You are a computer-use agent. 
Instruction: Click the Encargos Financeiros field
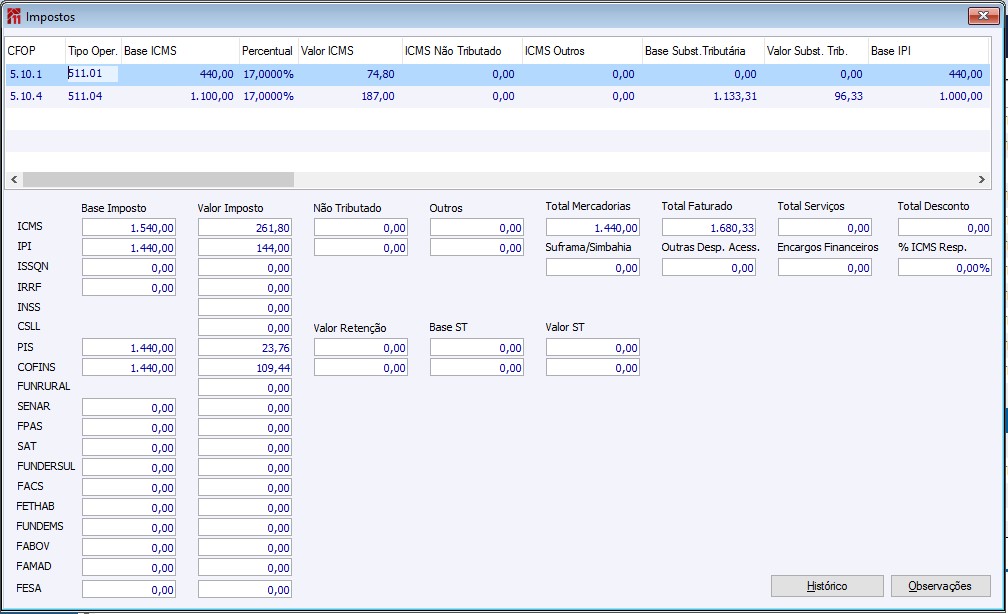[x=825, y=267]
